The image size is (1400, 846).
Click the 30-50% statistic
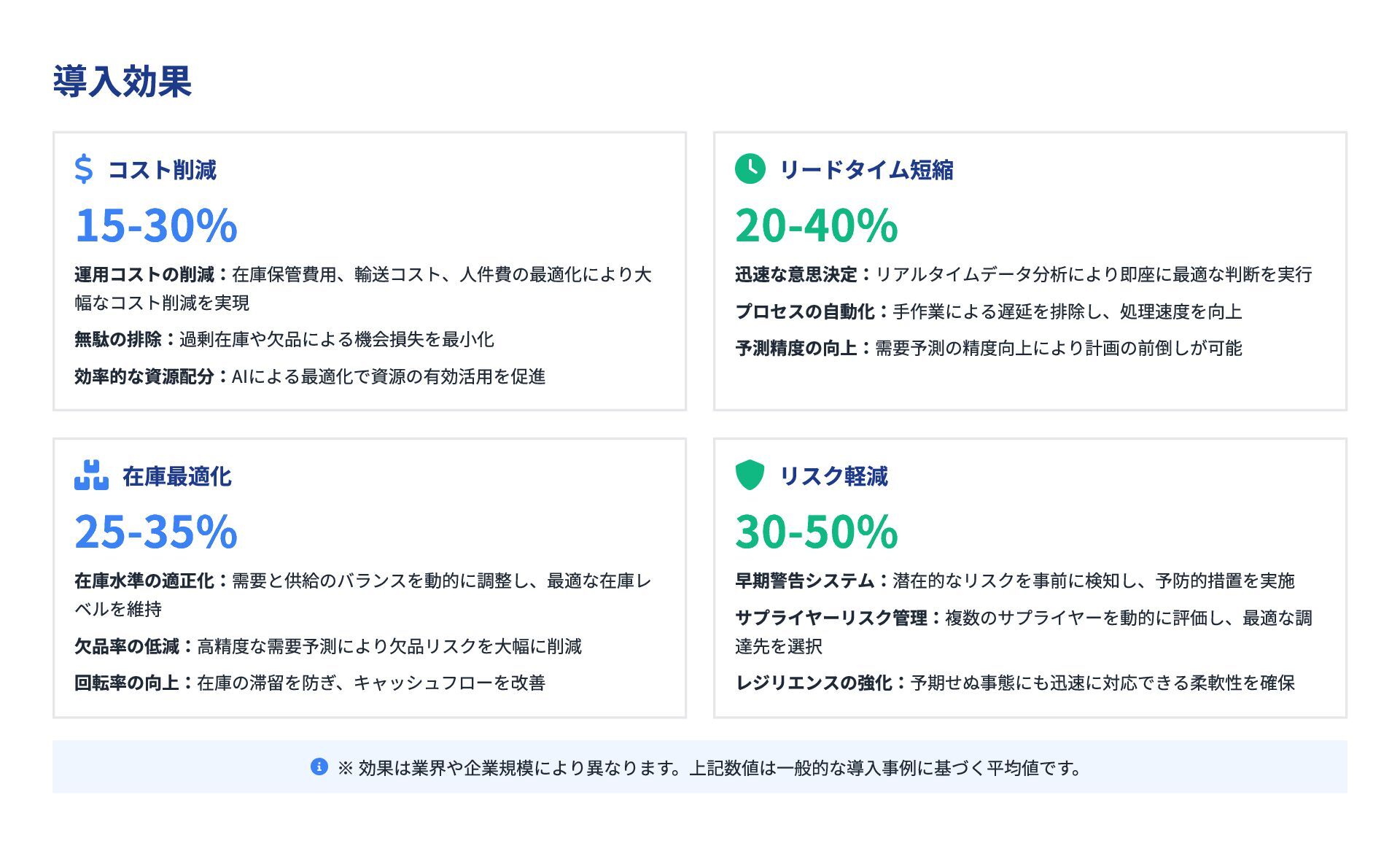[816, 531]
